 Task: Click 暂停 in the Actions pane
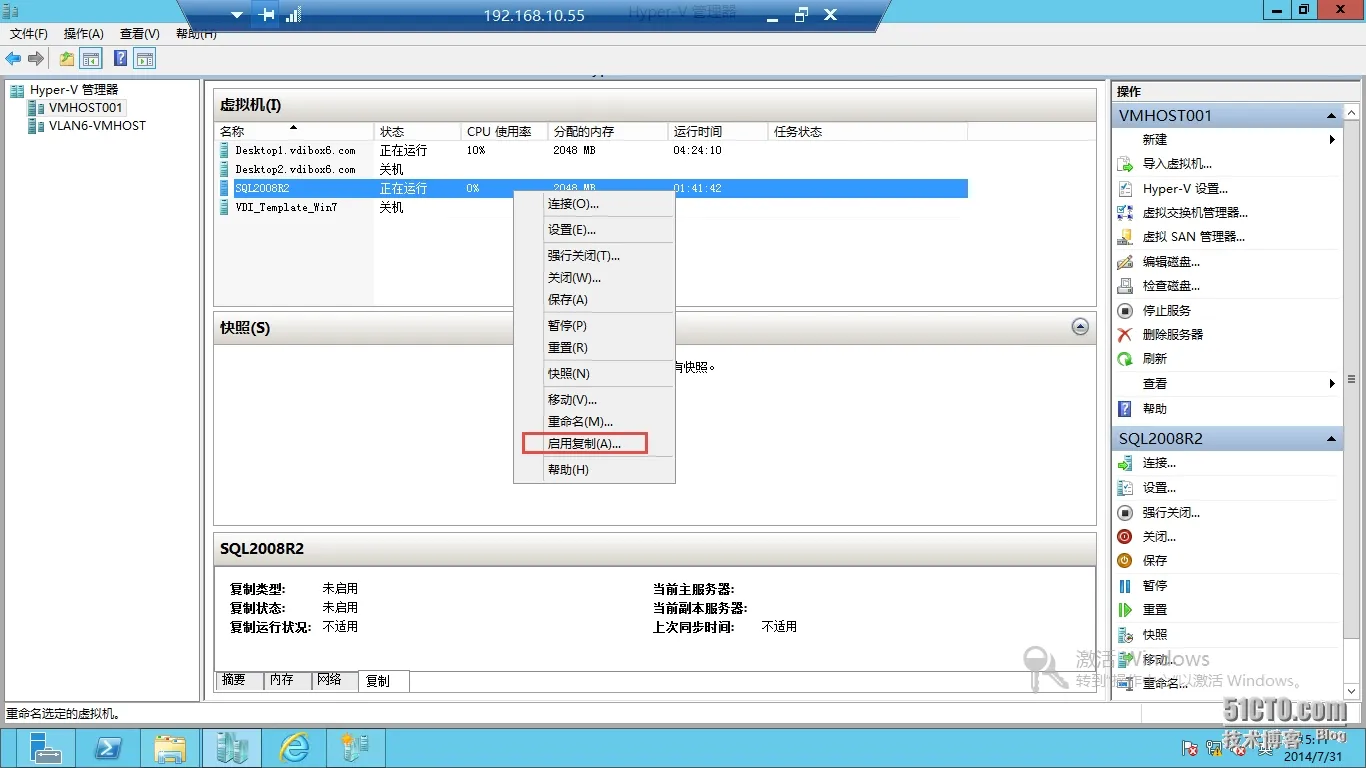click(1155, 585)
